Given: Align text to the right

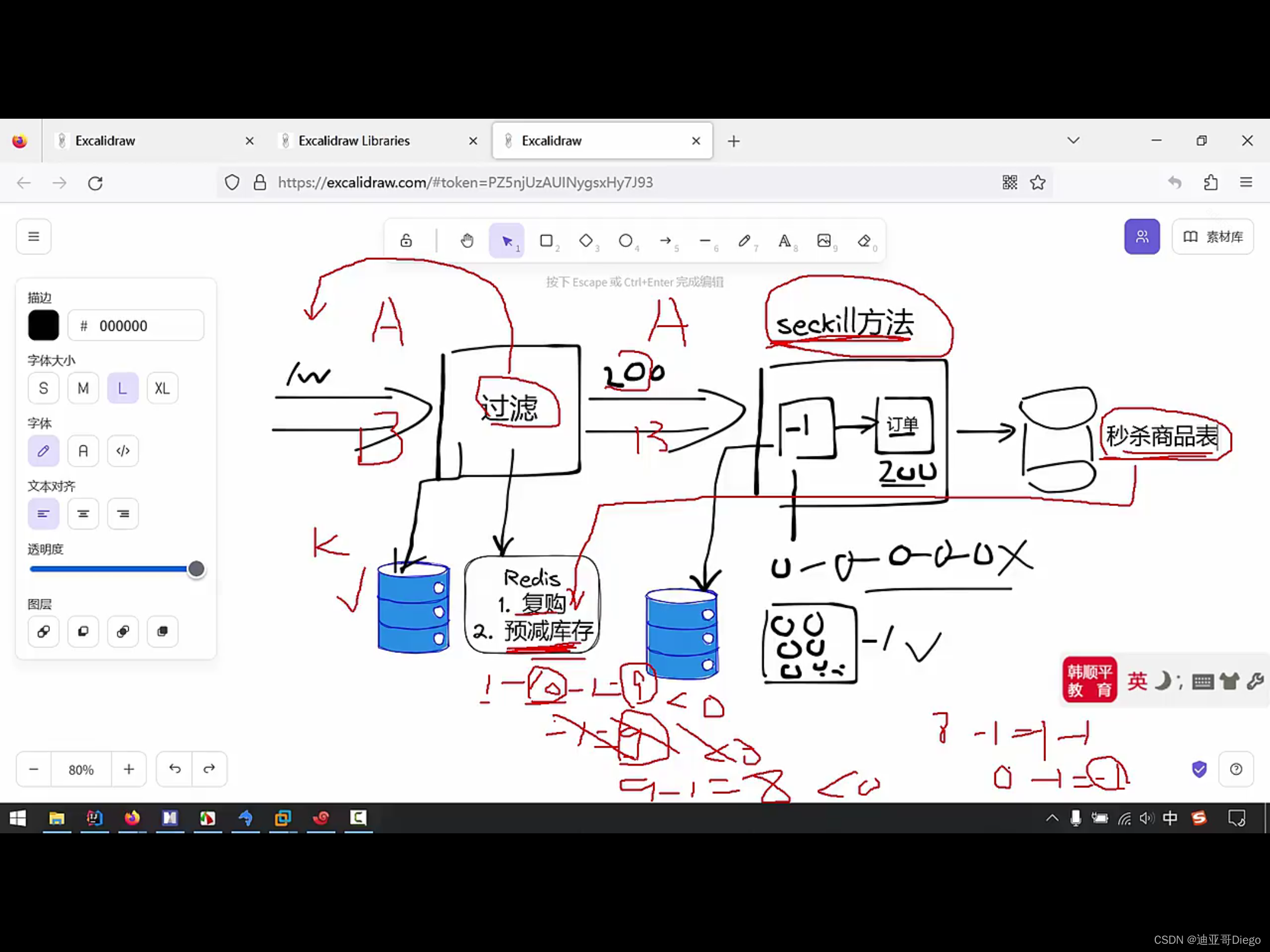Looking at the screenshot, I should (x=123, y=514).
